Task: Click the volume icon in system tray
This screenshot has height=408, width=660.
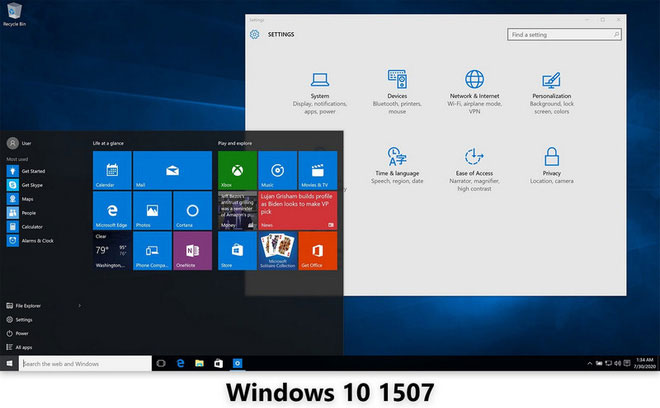Action: [617, 363]
